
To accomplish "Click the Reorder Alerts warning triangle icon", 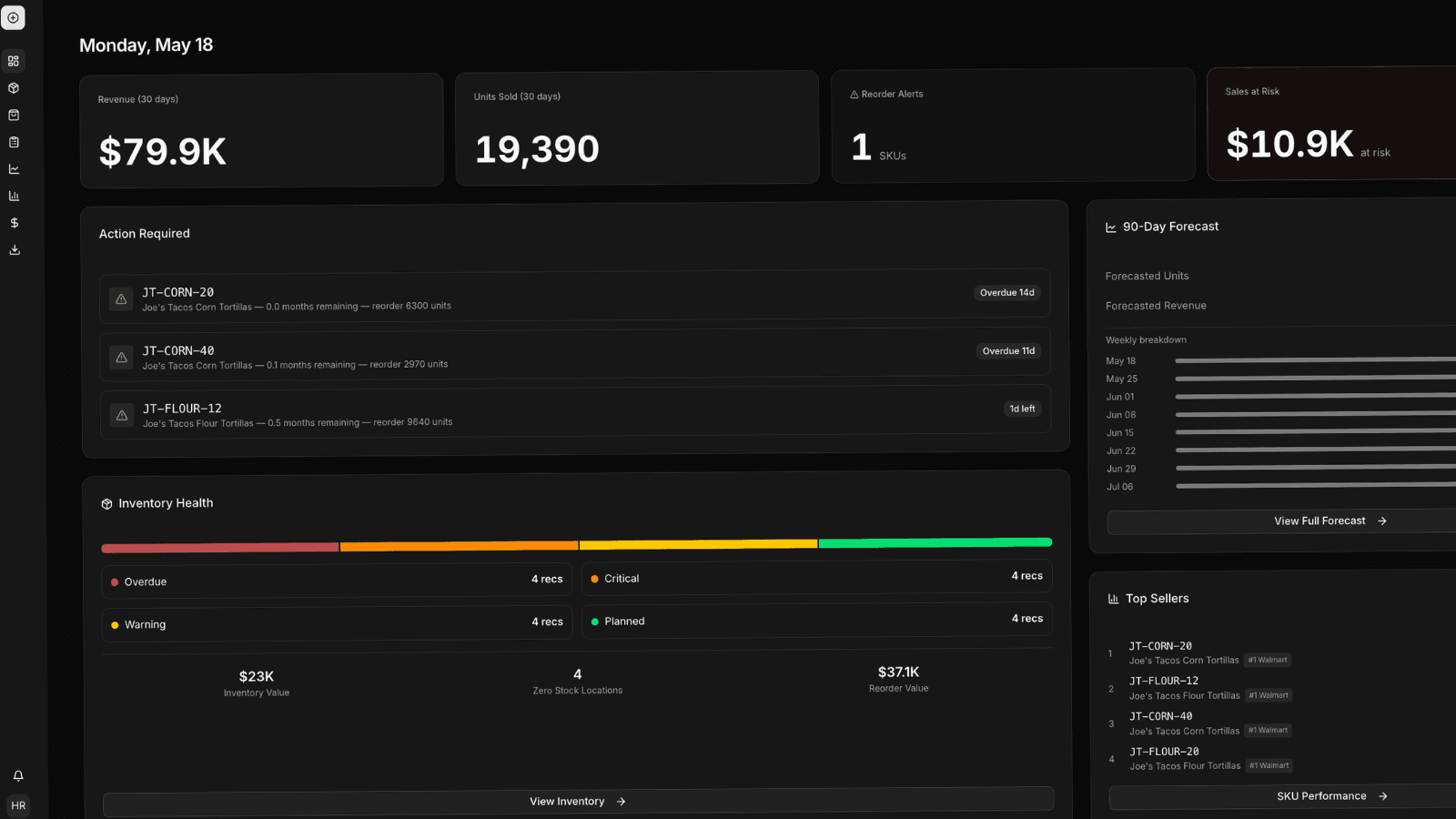I will 854,95.
